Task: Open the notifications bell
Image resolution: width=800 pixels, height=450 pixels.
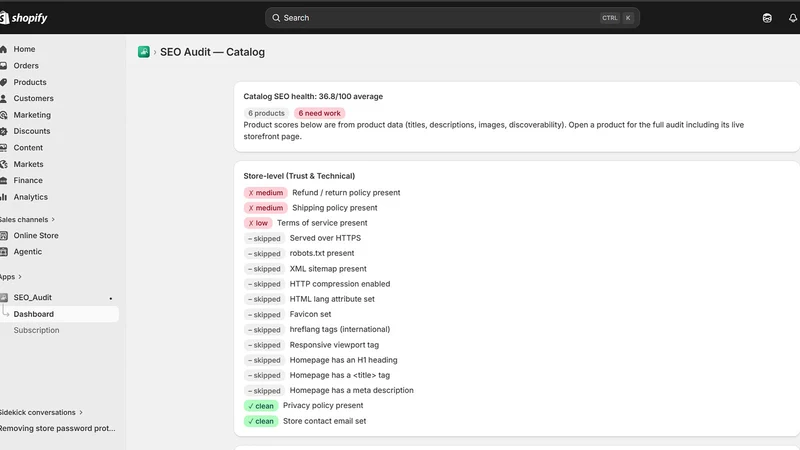Action: tap(793, 18)
